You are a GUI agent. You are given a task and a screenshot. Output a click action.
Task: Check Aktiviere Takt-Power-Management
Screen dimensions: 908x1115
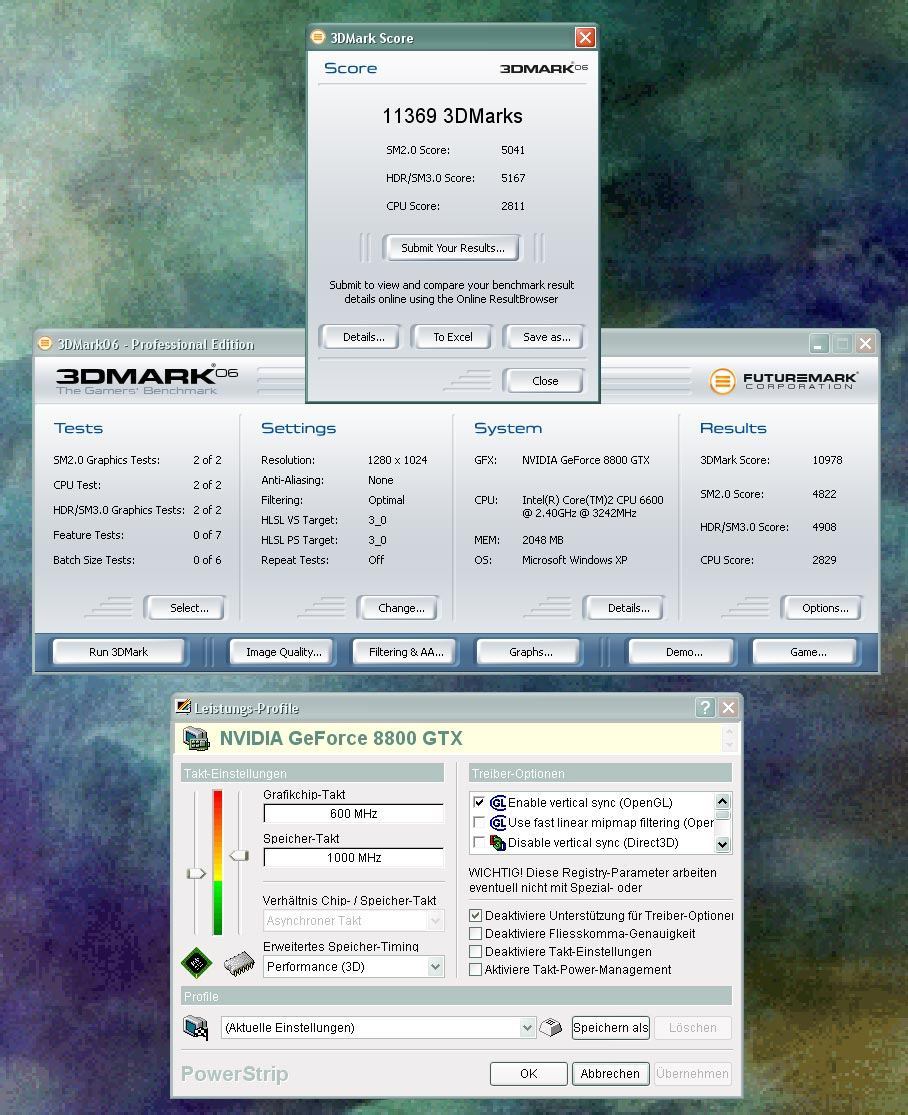coord(476,969)
